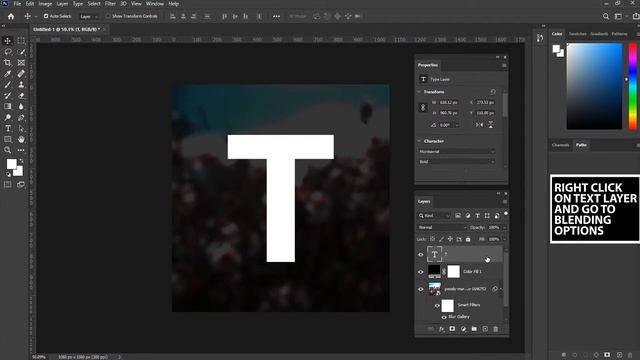Click the rotation angle input field

445,125
